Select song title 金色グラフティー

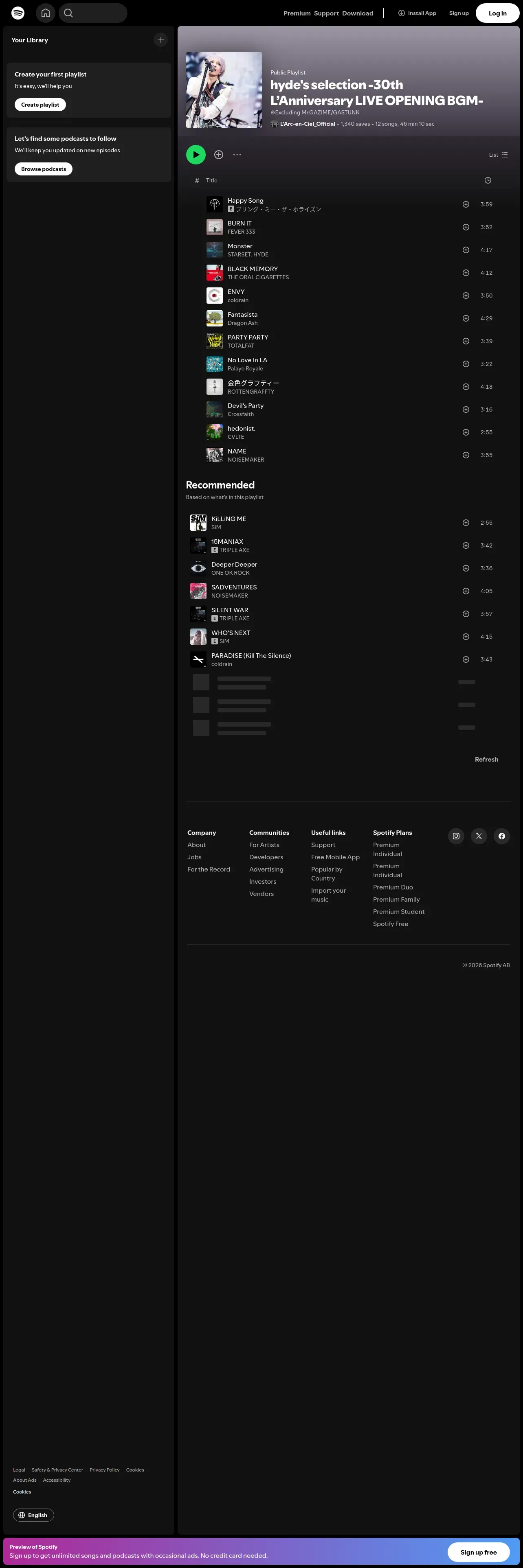point(253,383)
